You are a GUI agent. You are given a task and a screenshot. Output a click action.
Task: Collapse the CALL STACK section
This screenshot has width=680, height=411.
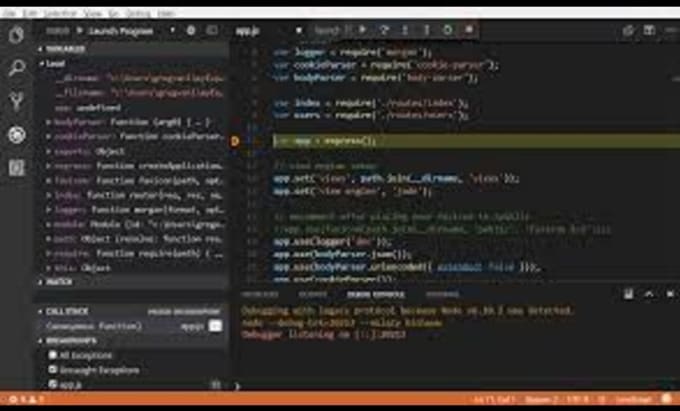130,311
